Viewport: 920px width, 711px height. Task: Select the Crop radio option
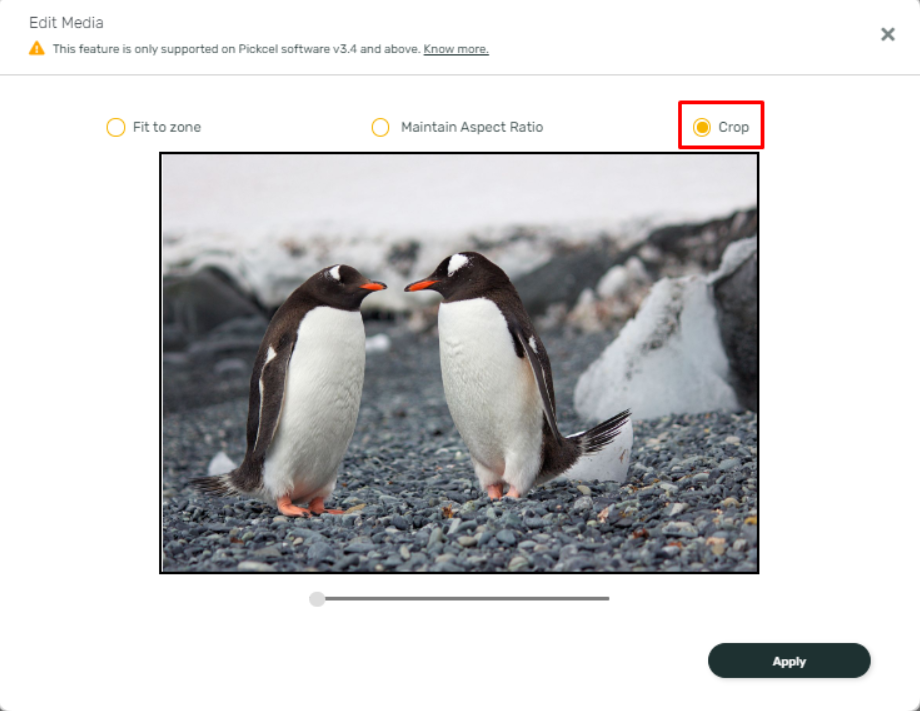[702, 127]
